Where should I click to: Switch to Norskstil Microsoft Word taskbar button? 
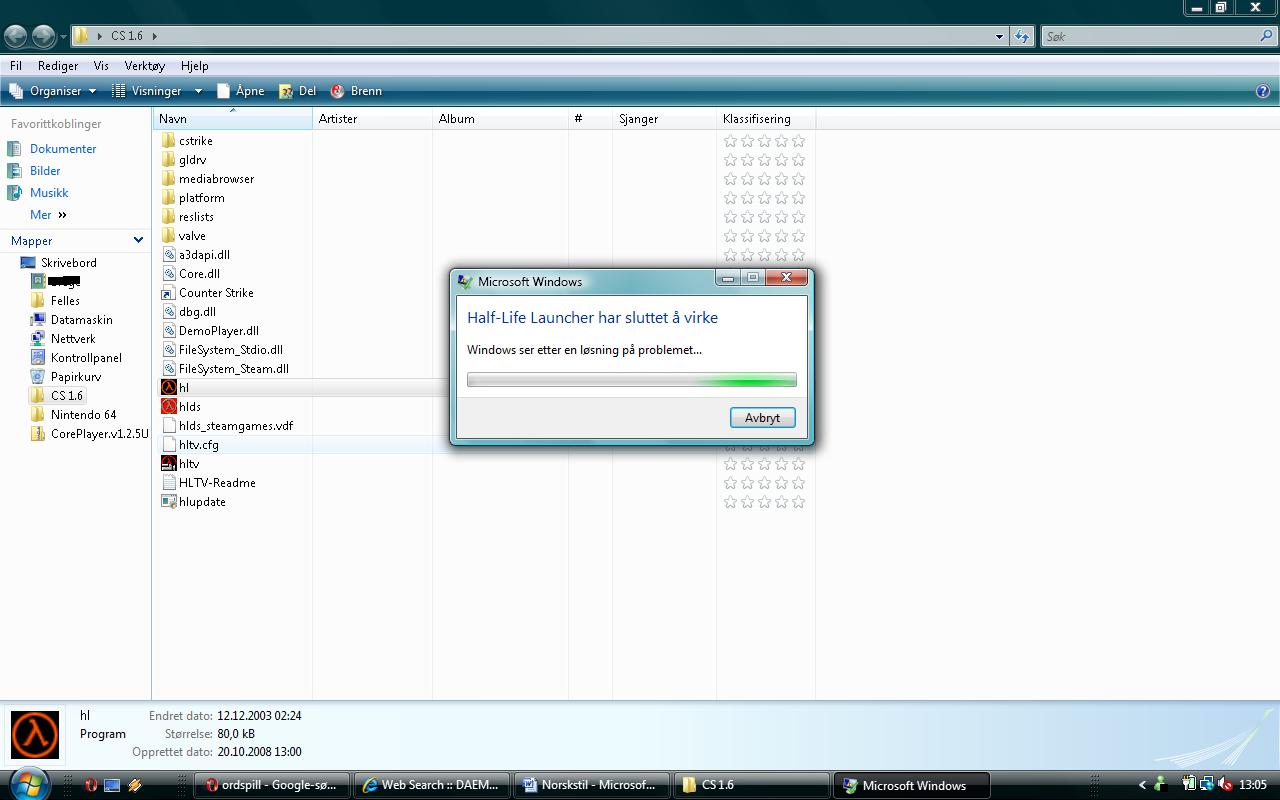tap(591, 785)
